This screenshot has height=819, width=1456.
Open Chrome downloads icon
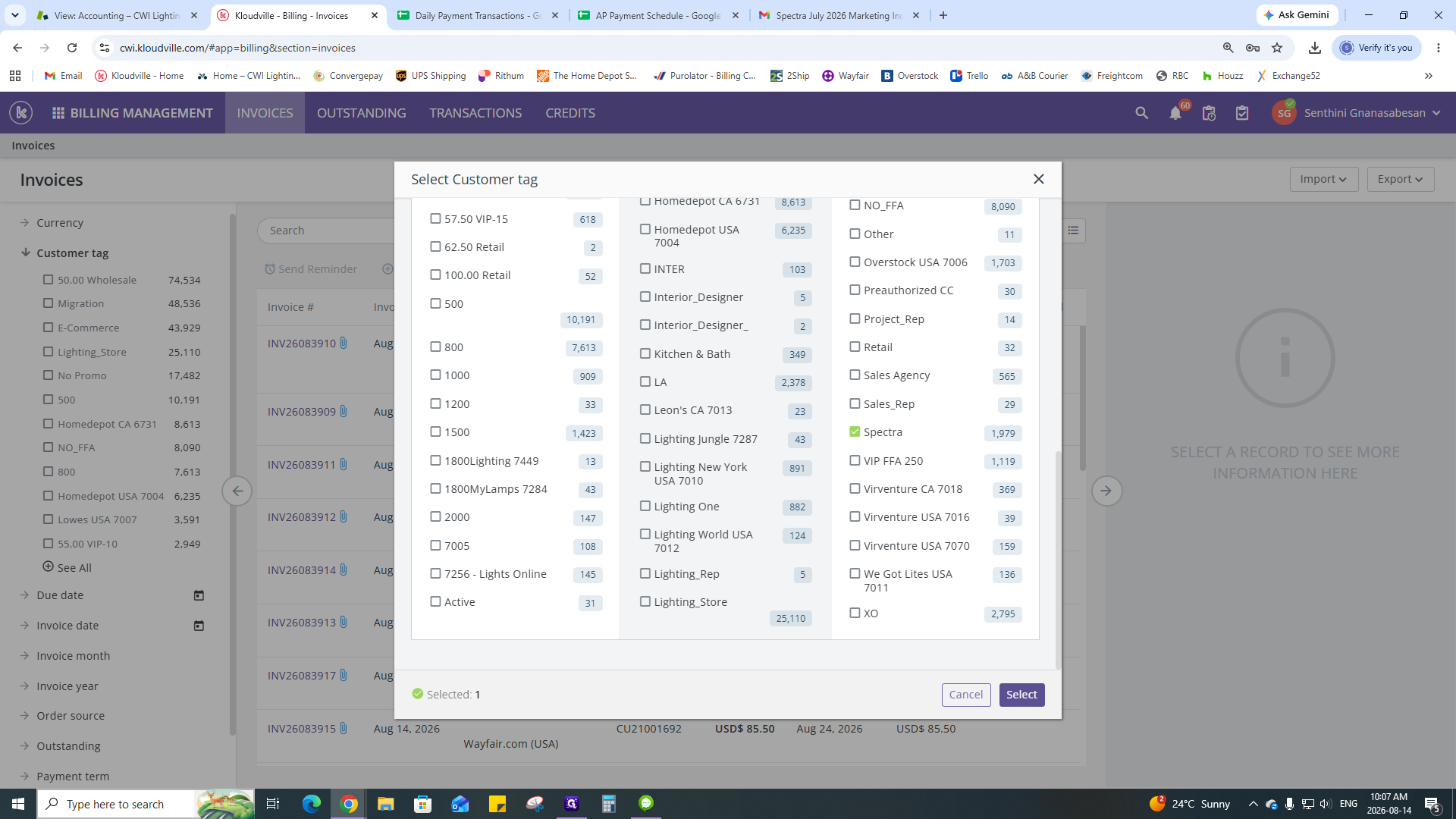click(x=1314, y=48)
